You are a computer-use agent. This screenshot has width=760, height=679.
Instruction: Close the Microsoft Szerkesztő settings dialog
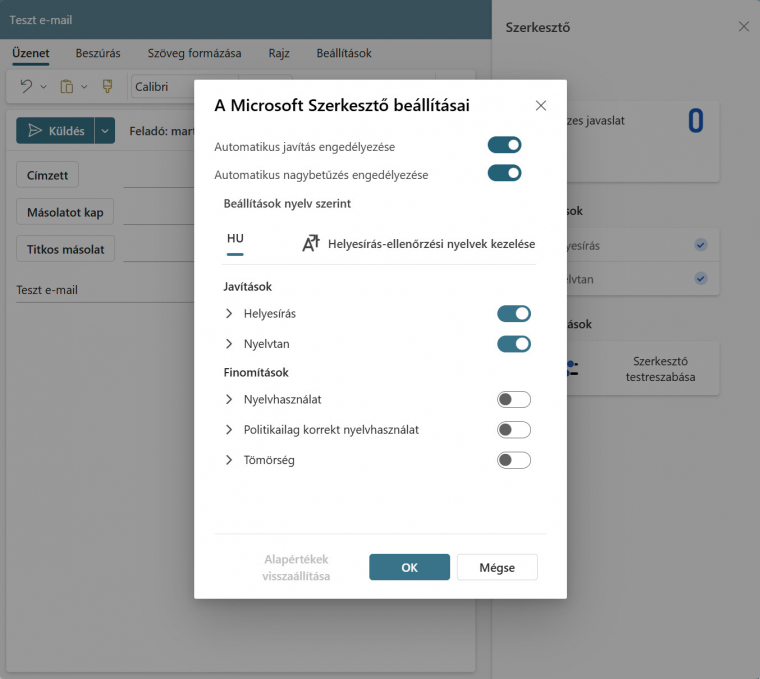[x=541, y=106]
